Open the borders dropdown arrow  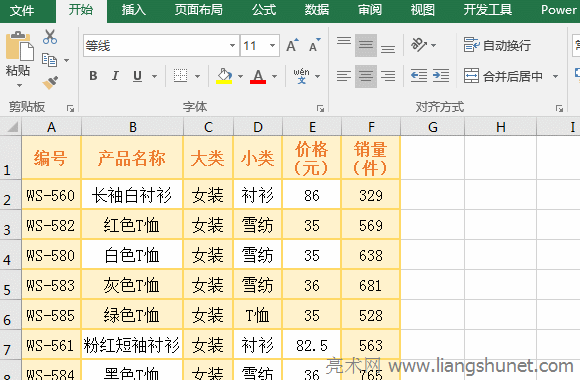pyautogui.click(x=197, y=77)
